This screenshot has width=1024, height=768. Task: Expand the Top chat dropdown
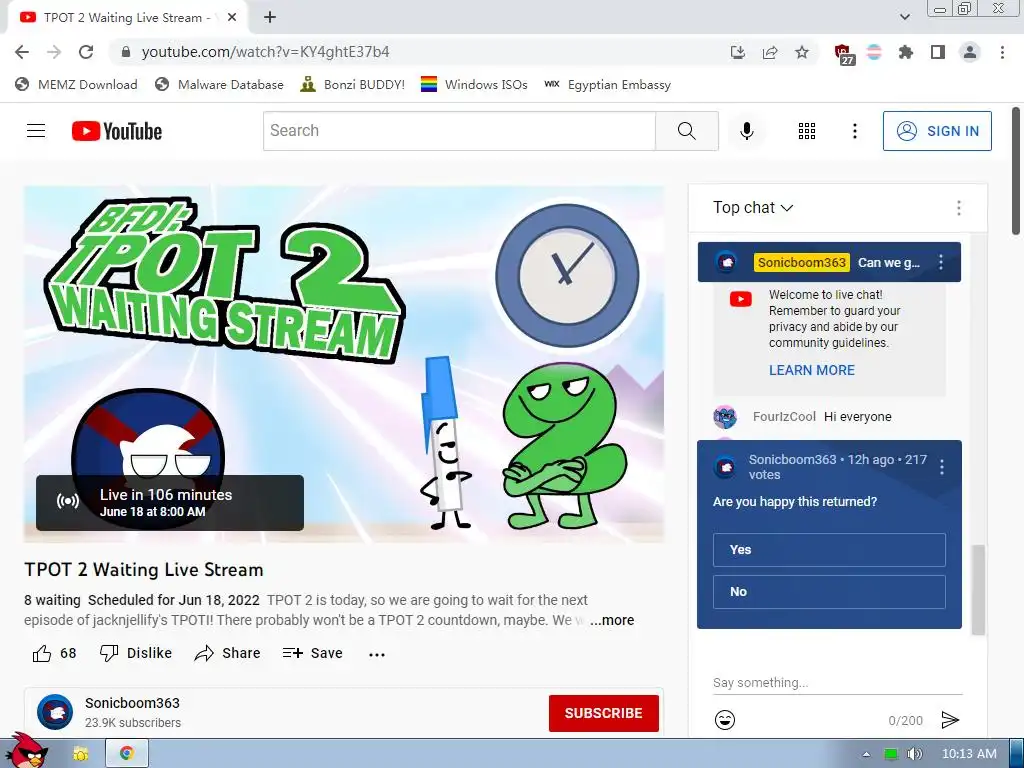(753, 208)
